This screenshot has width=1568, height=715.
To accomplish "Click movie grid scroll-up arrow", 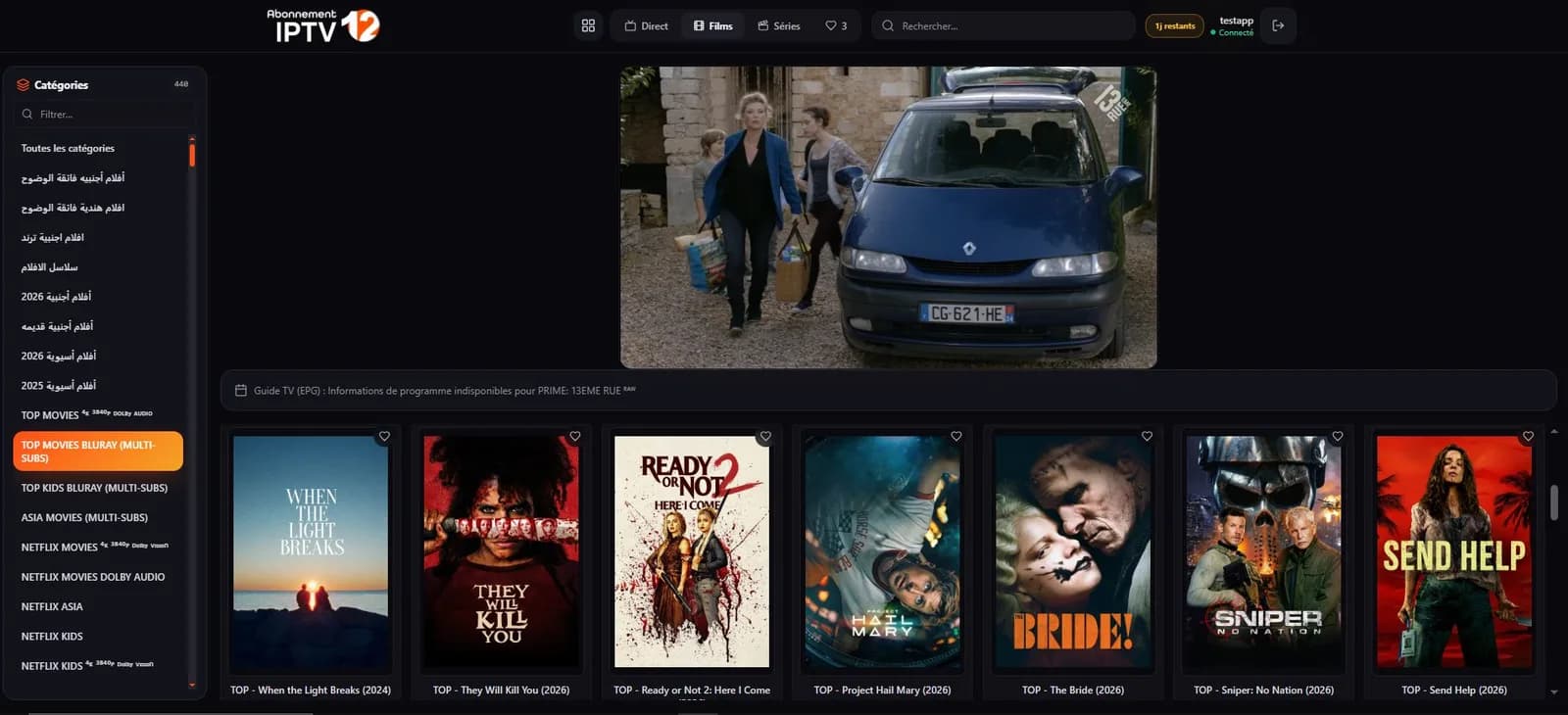I will point(1553,431).
